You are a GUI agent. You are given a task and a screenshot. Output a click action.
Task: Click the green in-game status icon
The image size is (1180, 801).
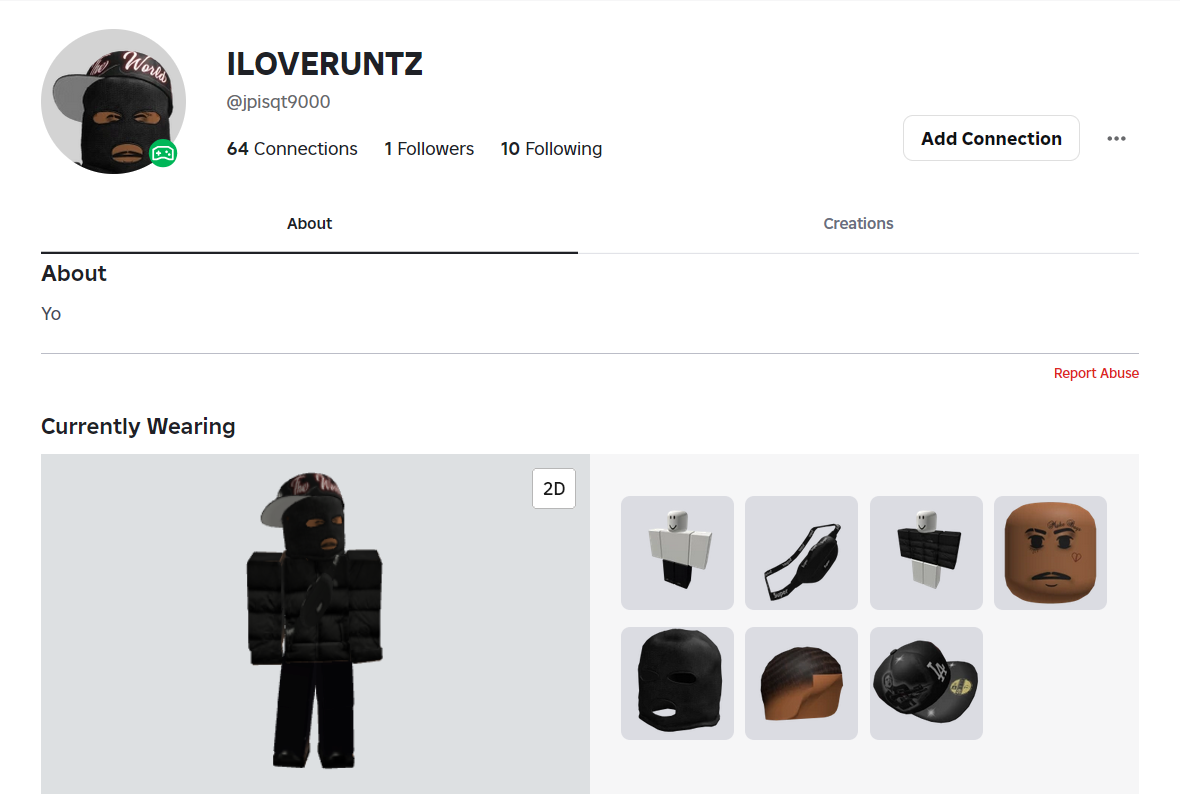pyautogui.click(x=163, y=153)
